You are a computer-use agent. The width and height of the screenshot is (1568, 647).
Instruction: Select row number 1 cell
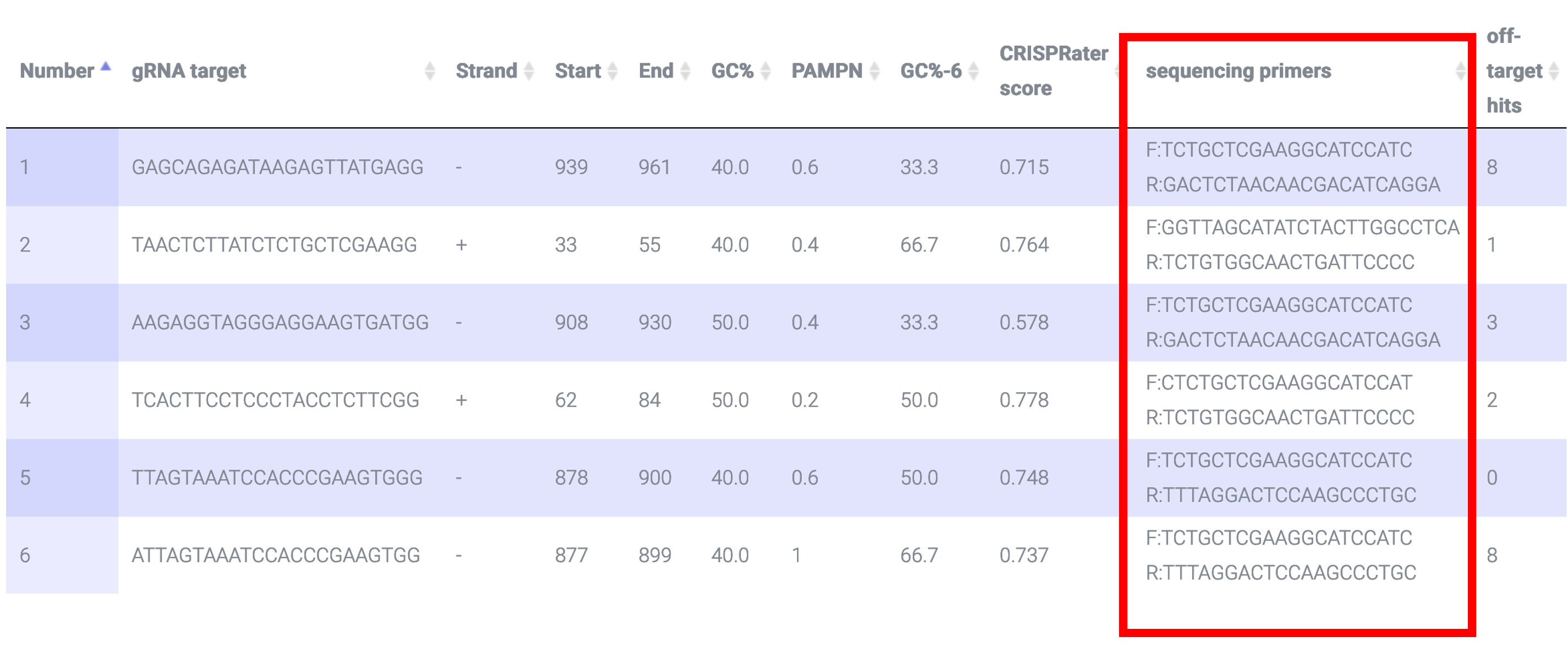[x=62, y=167]
